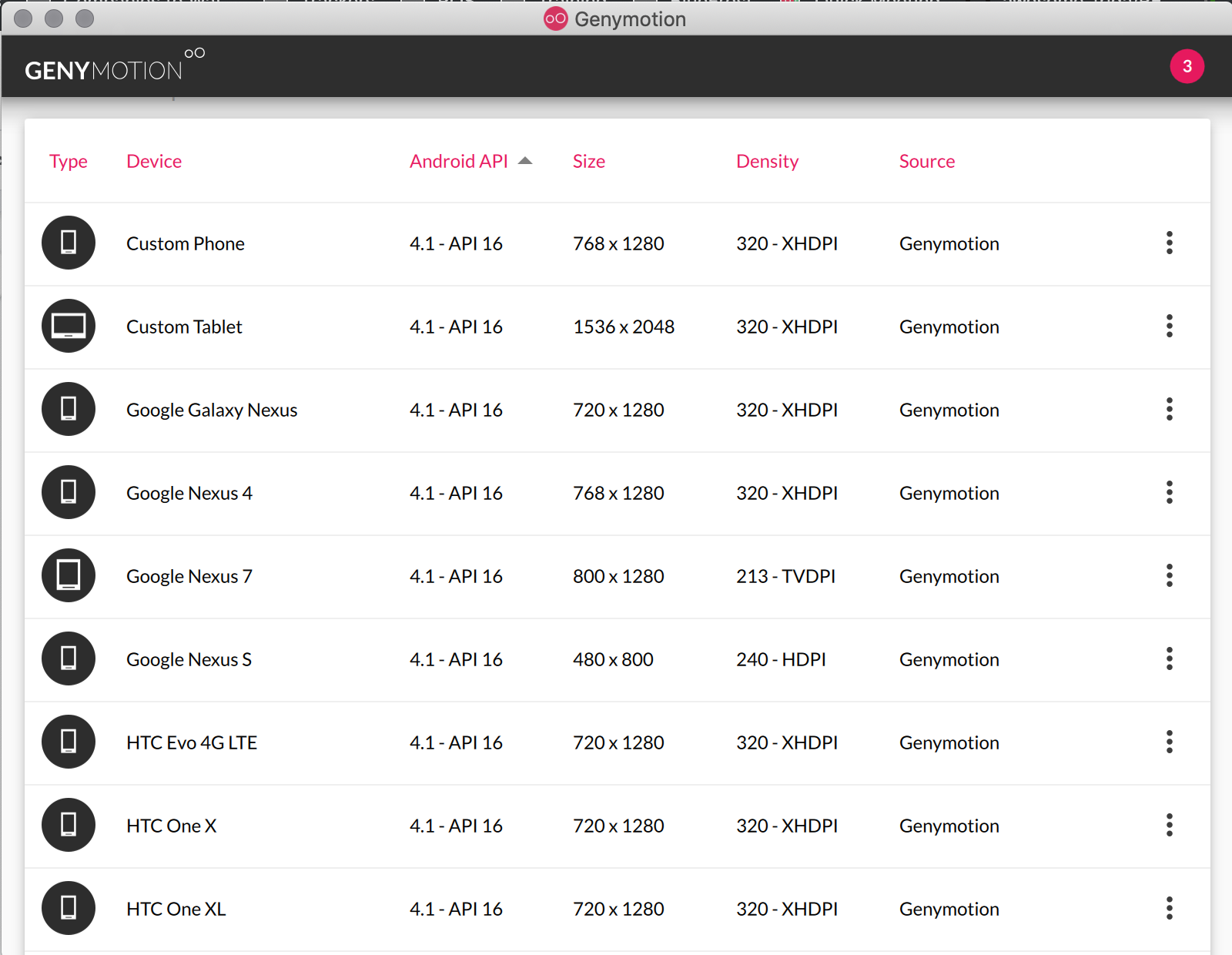This screenshot has width=1232, height=955.
Task: Select the HTC One XL device name
Action: tap(176, 909)
